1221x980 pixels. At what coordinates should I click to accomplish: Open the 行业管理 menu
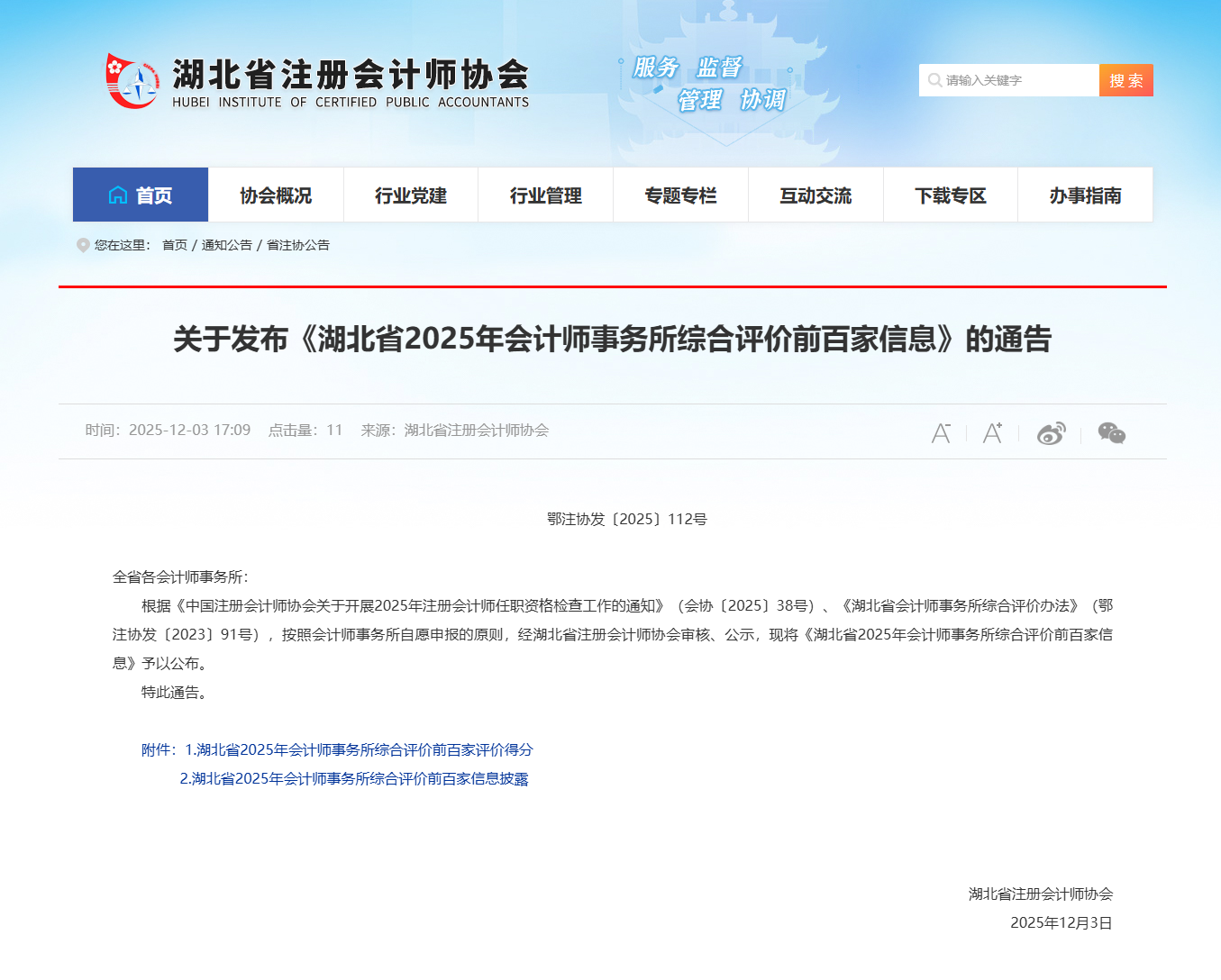(x=545, y=195)
